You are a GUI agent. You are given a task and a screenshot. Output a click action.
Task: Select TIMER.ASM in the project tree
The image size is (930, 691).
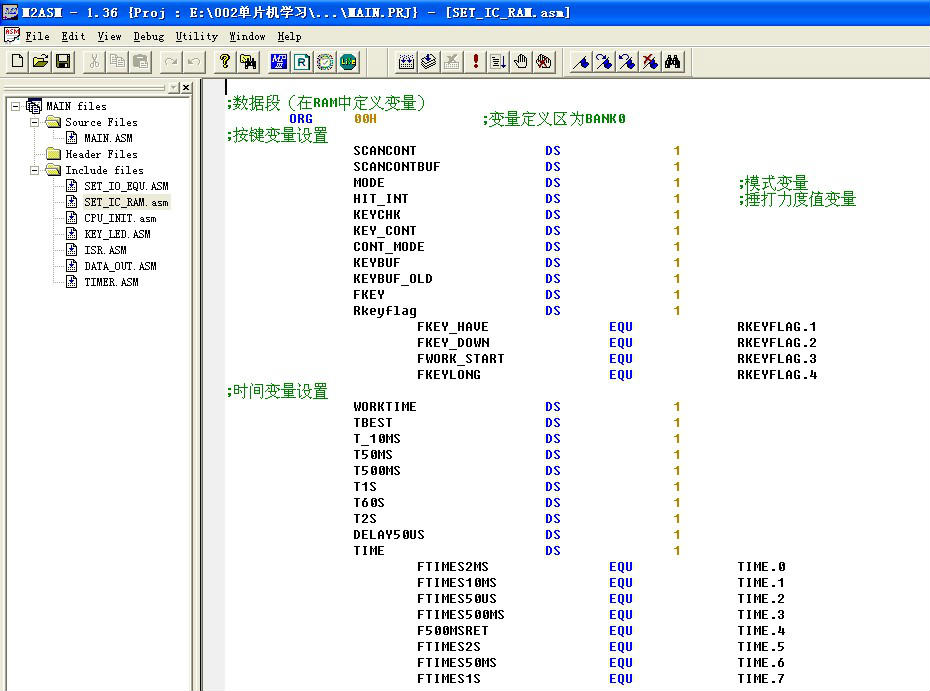click(110, 282)
